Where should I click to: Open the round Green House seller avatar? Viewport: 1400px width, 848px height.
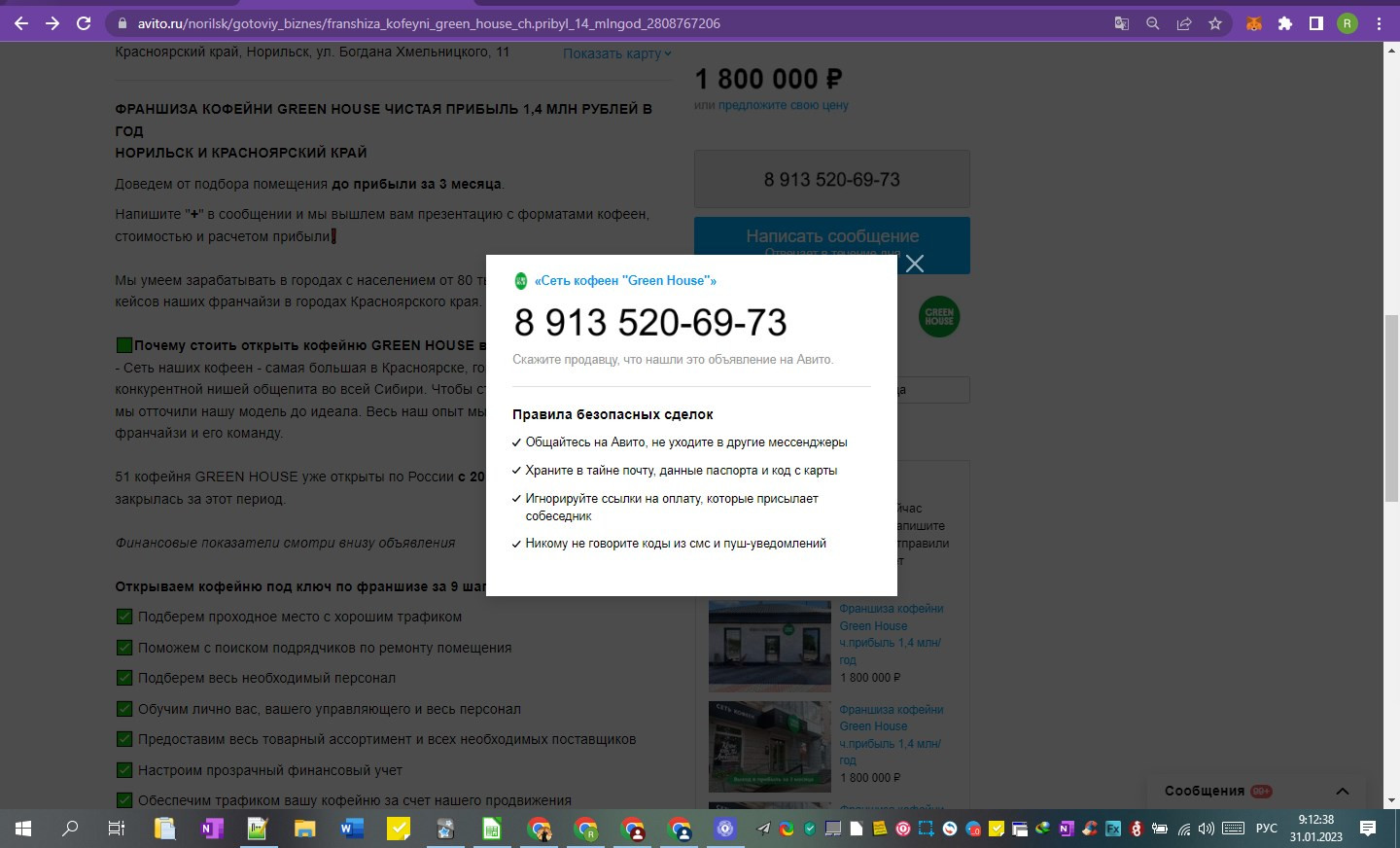click(x=939, y=317)
